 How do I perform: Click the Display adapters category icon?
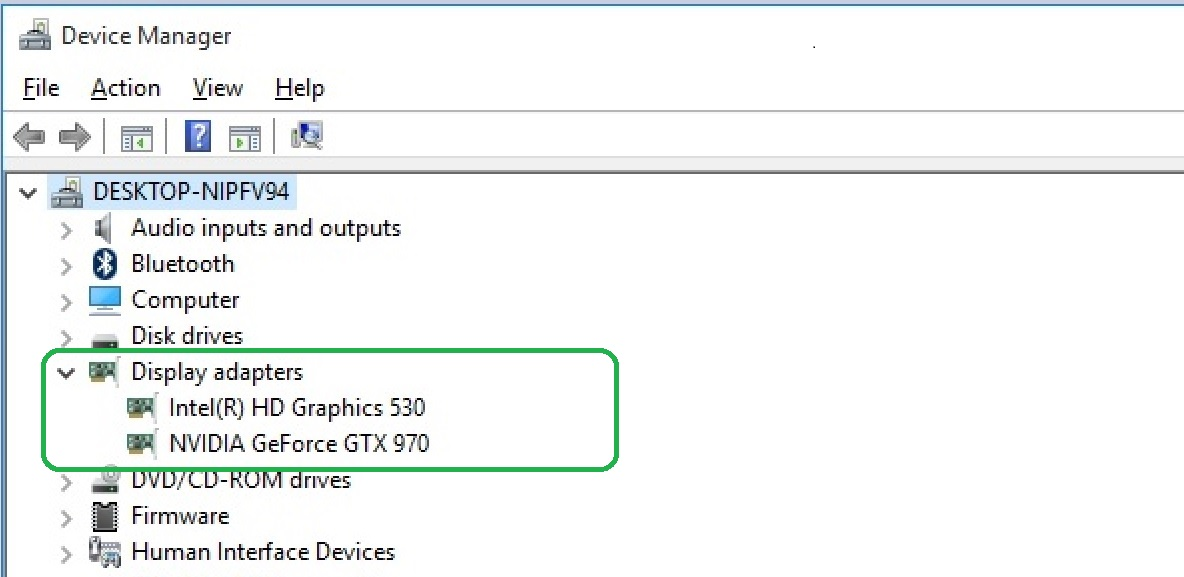point(104,372)
